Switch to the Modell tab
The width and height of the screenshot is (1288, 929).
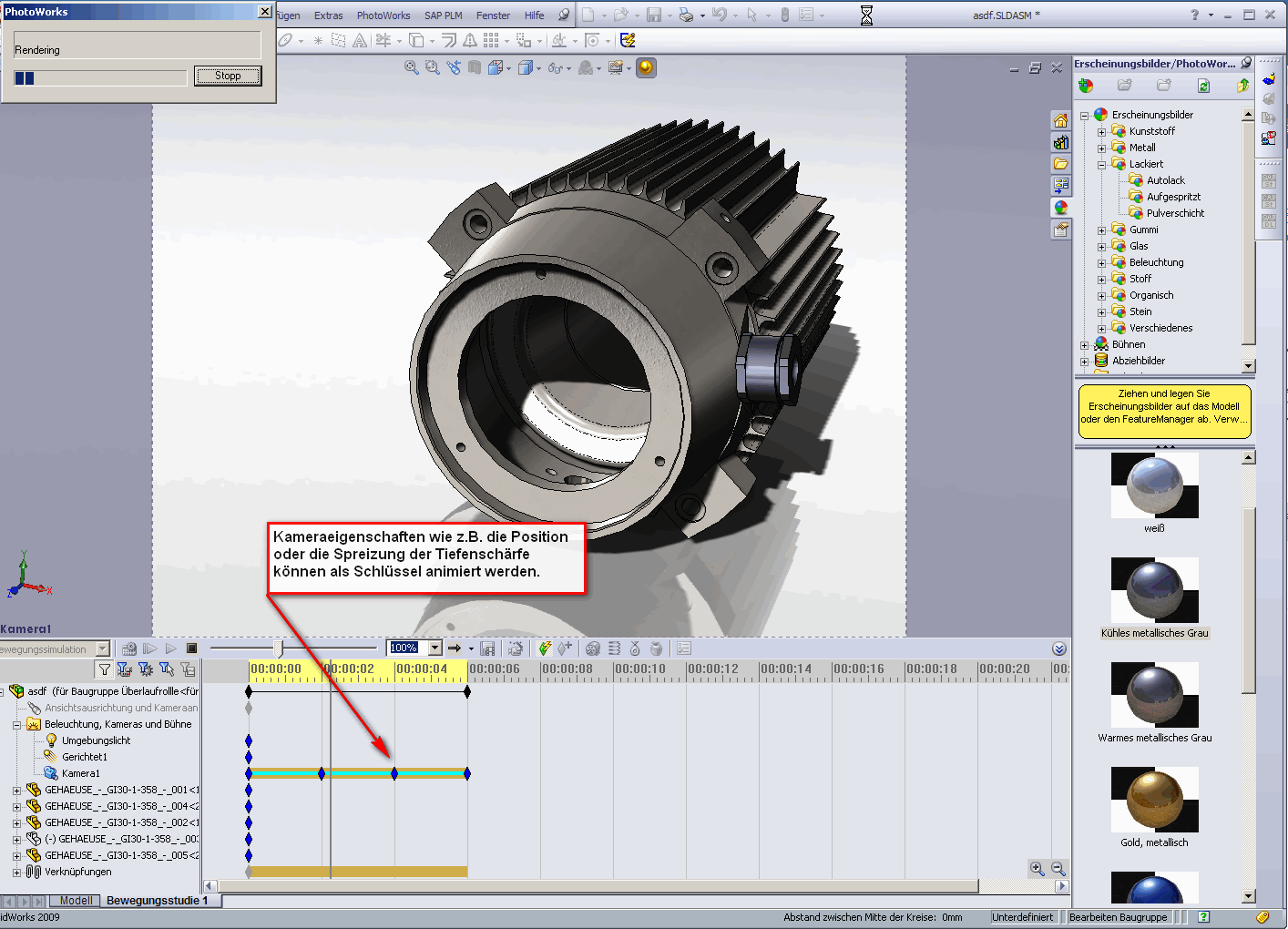click(x=76, y=901)
